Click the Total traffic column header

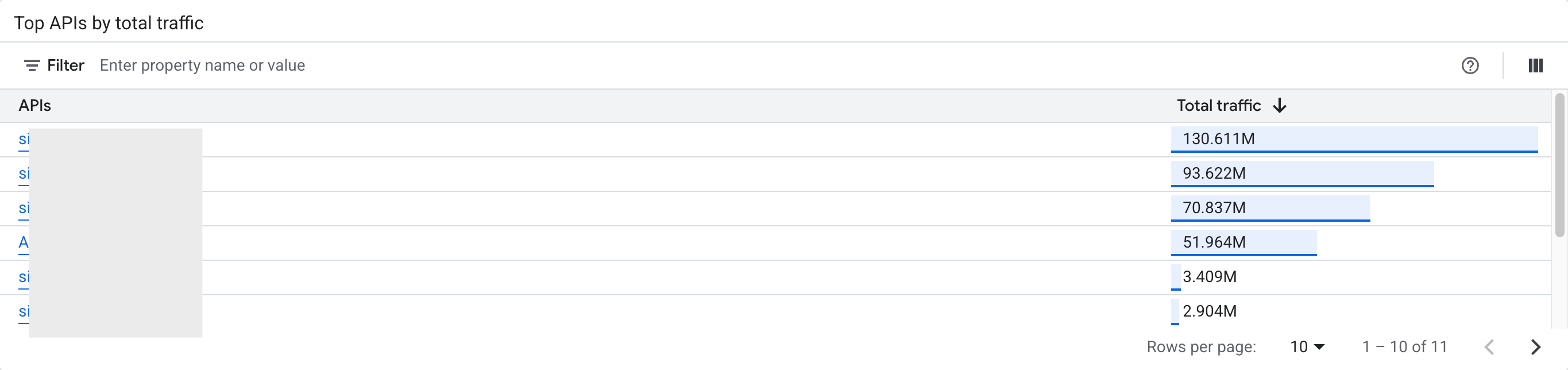tap(1219, 105)
